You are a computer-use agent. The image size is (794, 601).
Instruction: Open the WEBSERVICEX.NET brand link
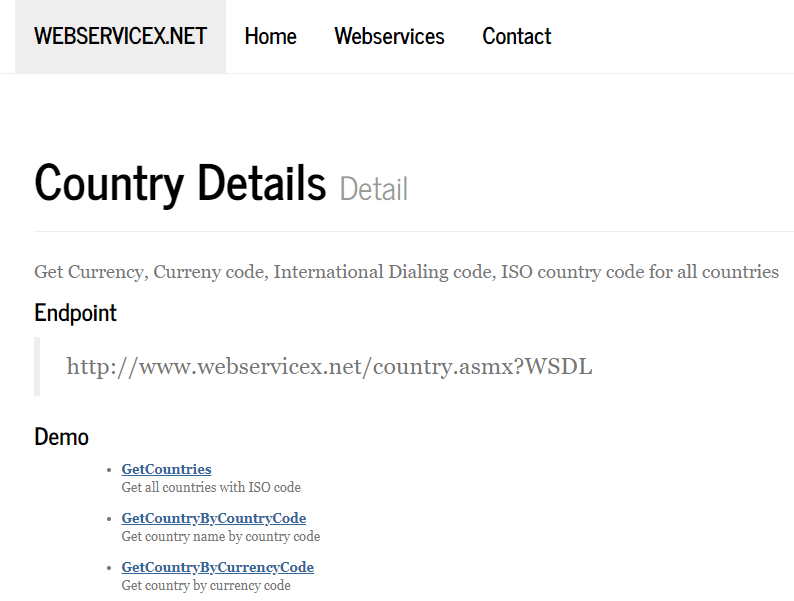(x=121, y=36)
